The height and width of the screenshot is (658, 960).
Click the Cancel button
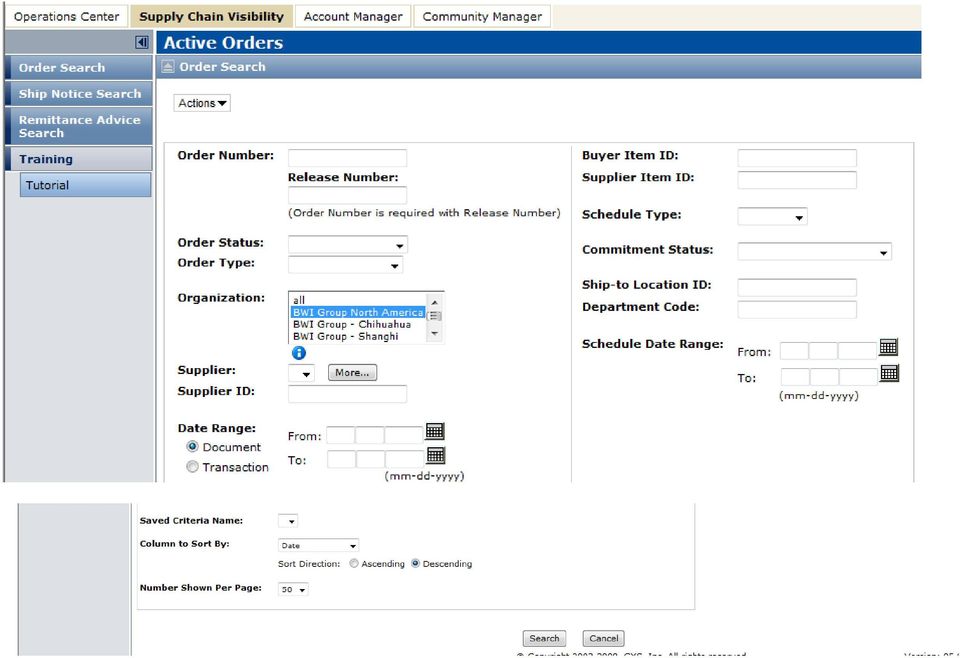point(604,638)
